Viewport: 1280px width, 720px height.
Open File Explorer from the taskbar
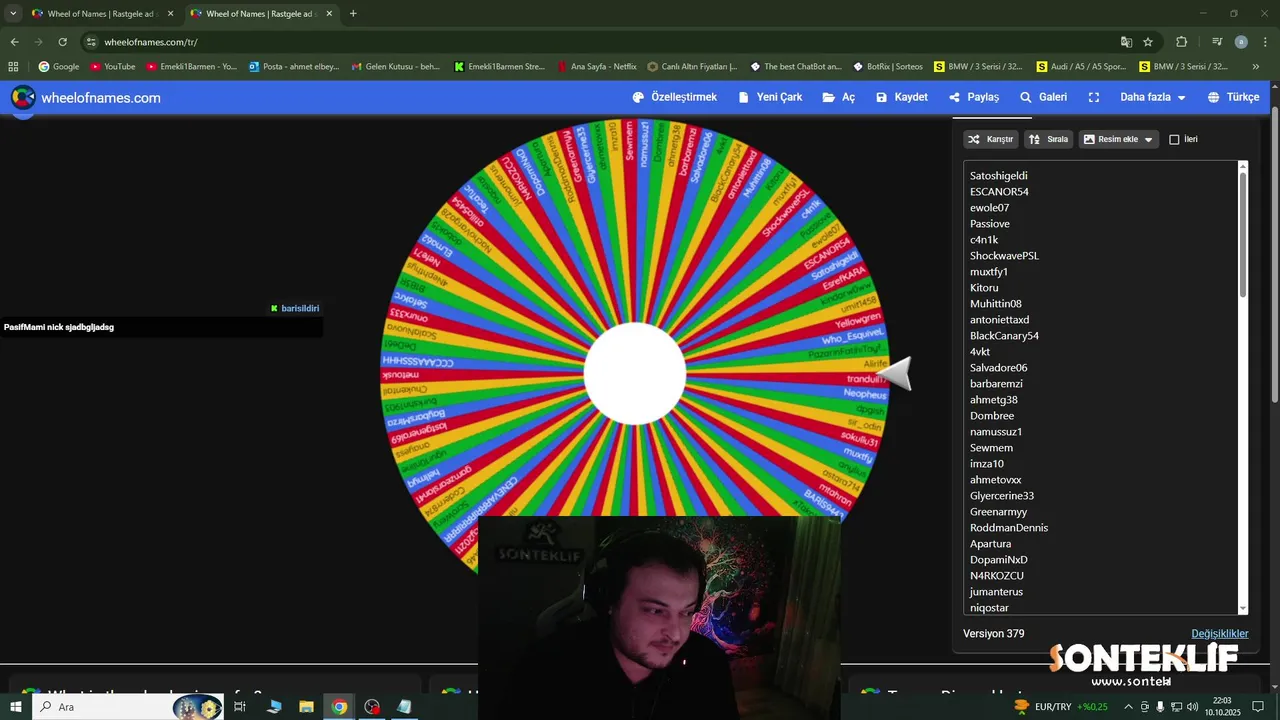(x=306, y=707)
